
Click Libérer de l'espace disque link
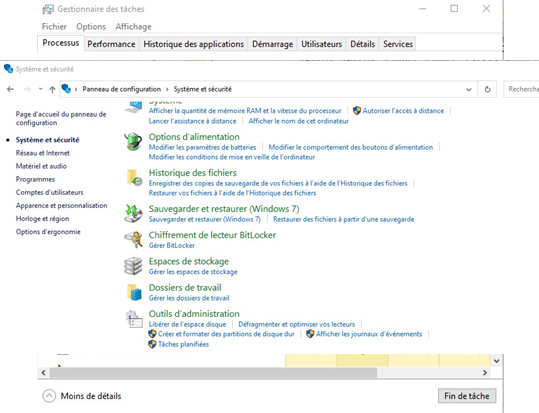click(x=187, y=324)
